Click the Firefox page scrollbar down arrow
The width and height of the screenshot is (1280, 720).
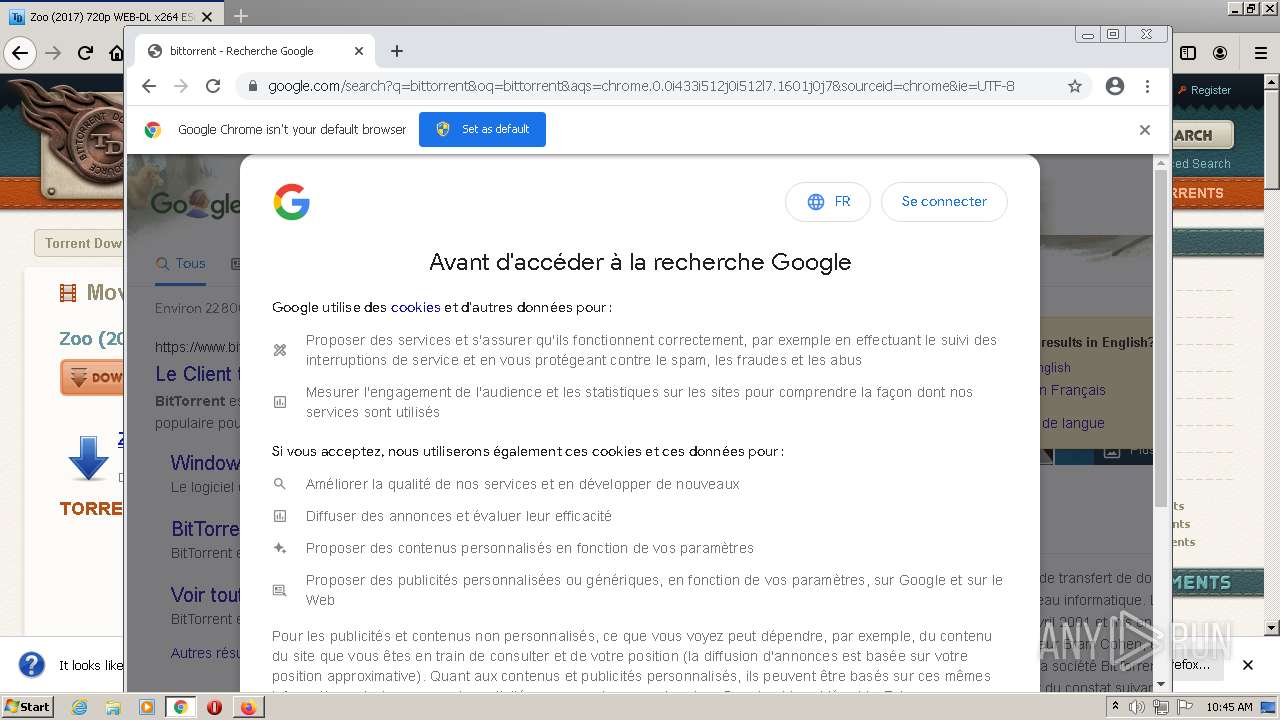(x=1272, y=628)
